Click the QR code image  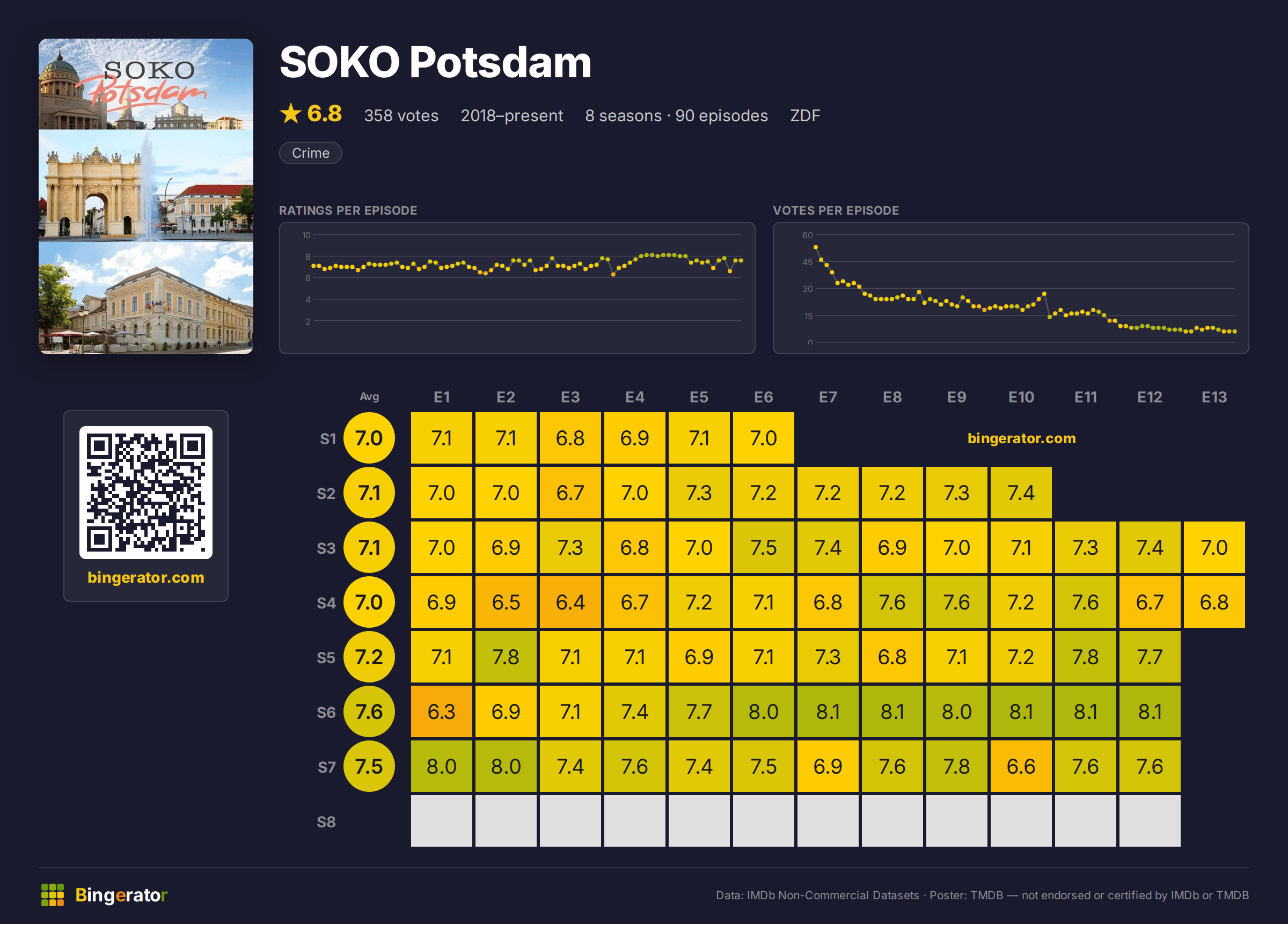click(x=146, y=493)
